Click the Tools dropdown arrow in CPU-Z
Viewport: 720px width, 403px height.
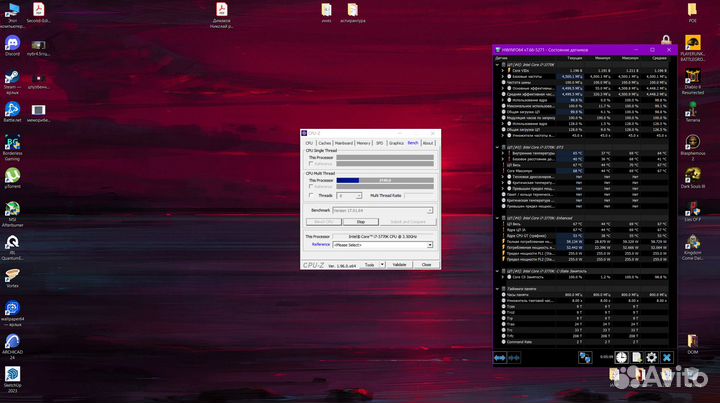382,265
